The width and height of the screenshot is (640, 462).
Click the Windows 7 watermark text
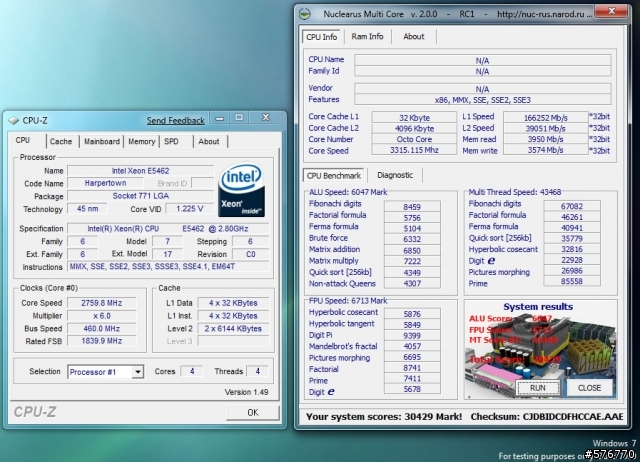[x=614, y=443]
